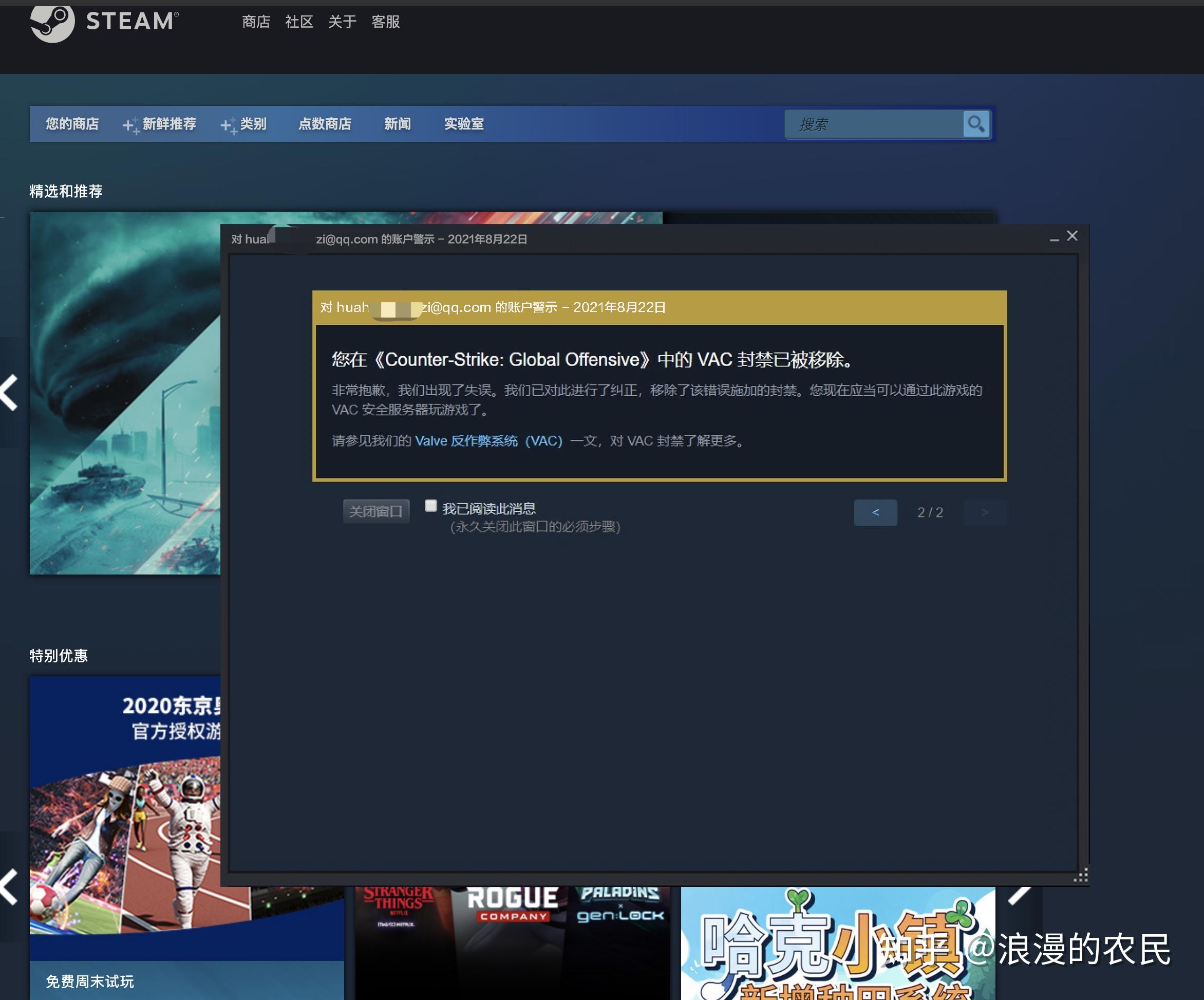1204x1000 pixels.
Task: Click the 免费周末试玩 label
Action: [90, 982]
